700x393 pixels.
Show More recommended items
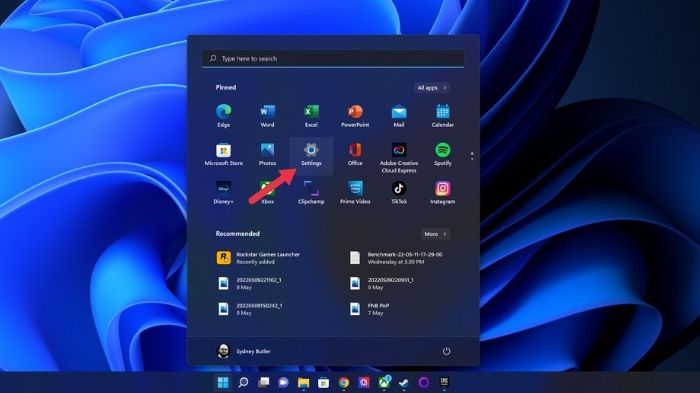tap(435, 234)
